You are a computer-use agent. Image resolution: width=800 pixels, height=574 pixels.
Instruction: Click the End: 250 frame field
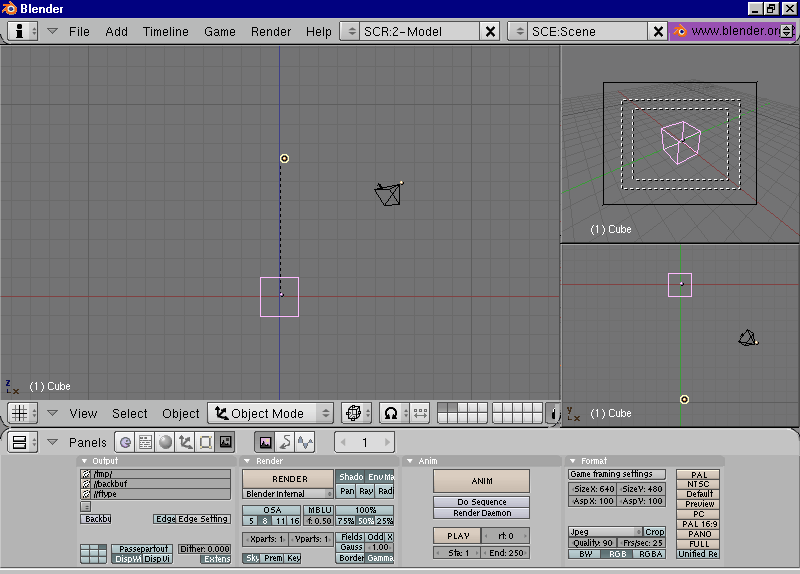506,553
